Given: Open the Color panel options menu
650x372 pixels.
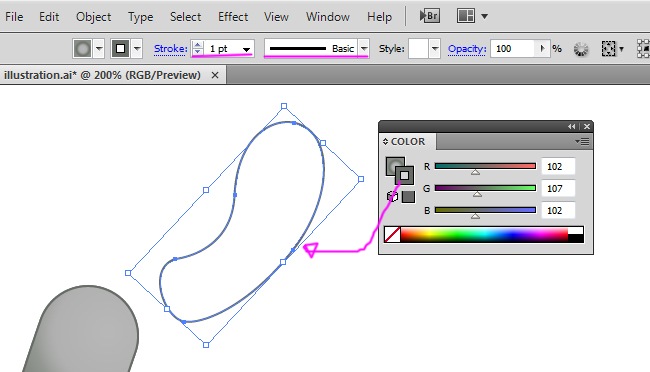Looking at the screenshot, I should pos(582,142).
